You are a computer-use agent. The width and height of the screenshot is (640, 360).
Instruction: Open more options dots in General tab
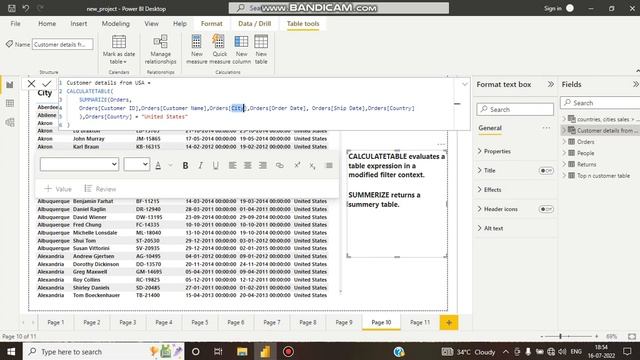click(x=546, y=128)
